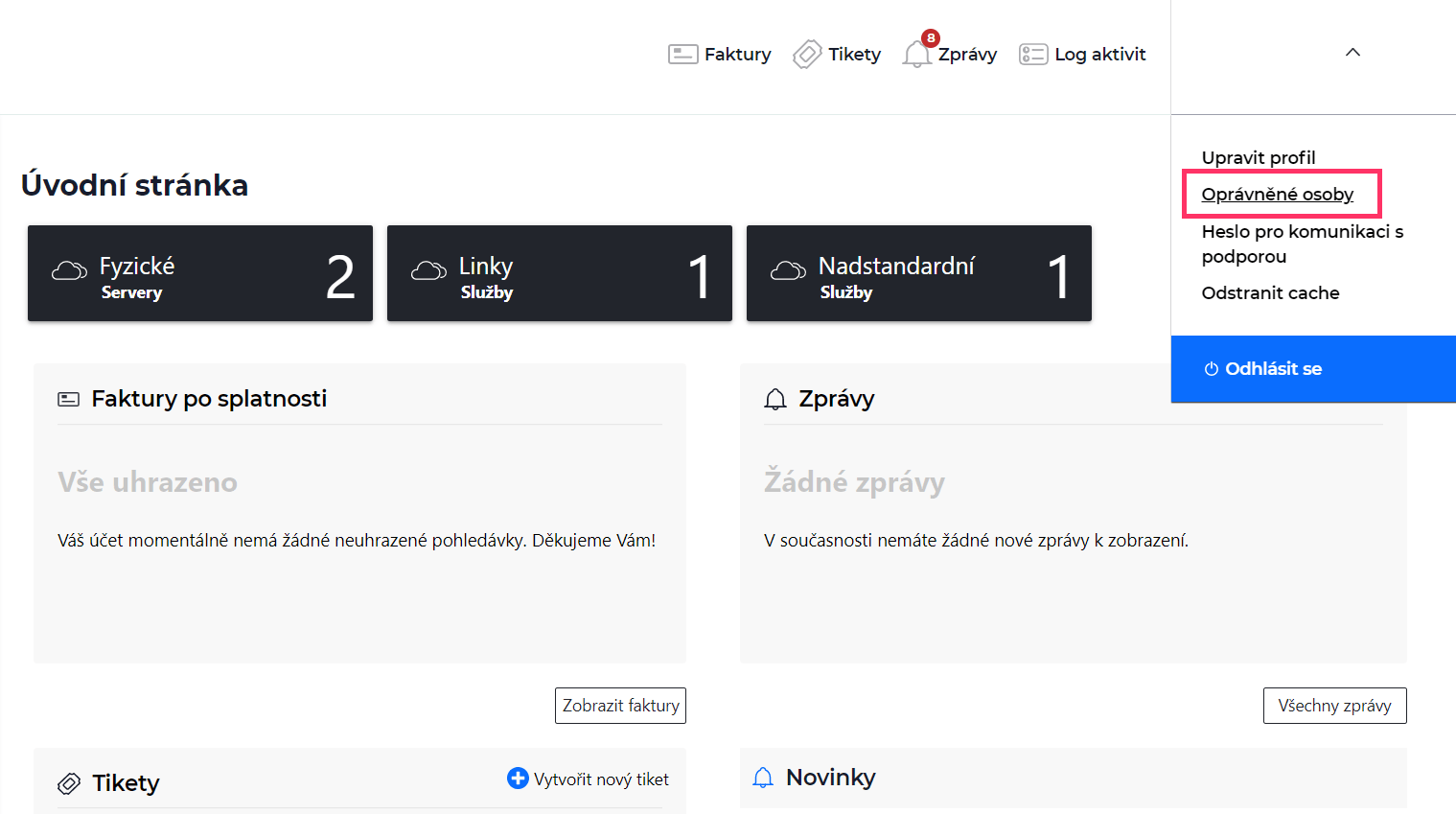The height and width of the screenshot is (814, 1456).
Task: Click the Zobrazit faktury button
Action: point(620,706)
